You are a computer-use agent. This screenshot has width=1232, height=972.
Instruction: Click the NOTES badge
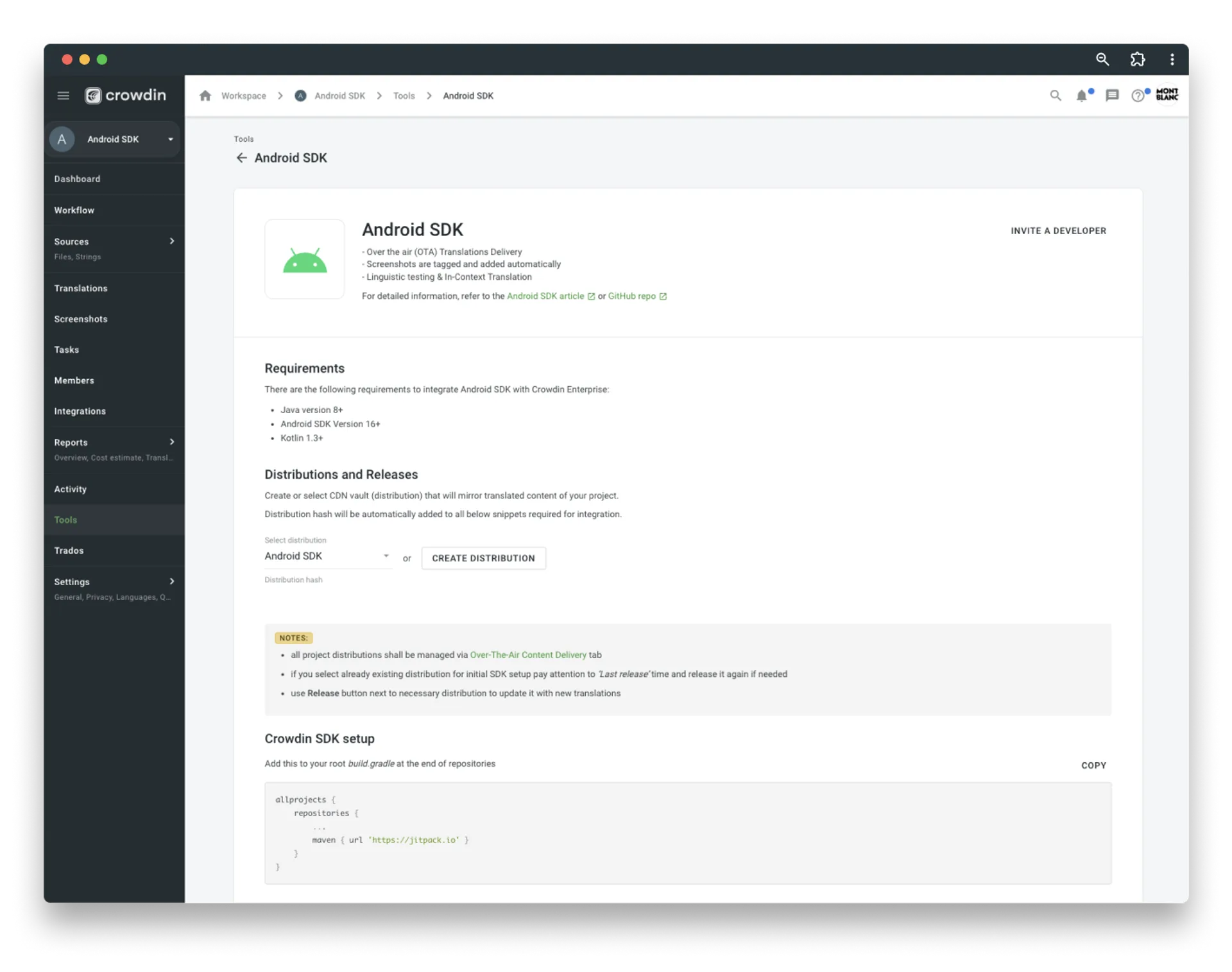point(294,638)
